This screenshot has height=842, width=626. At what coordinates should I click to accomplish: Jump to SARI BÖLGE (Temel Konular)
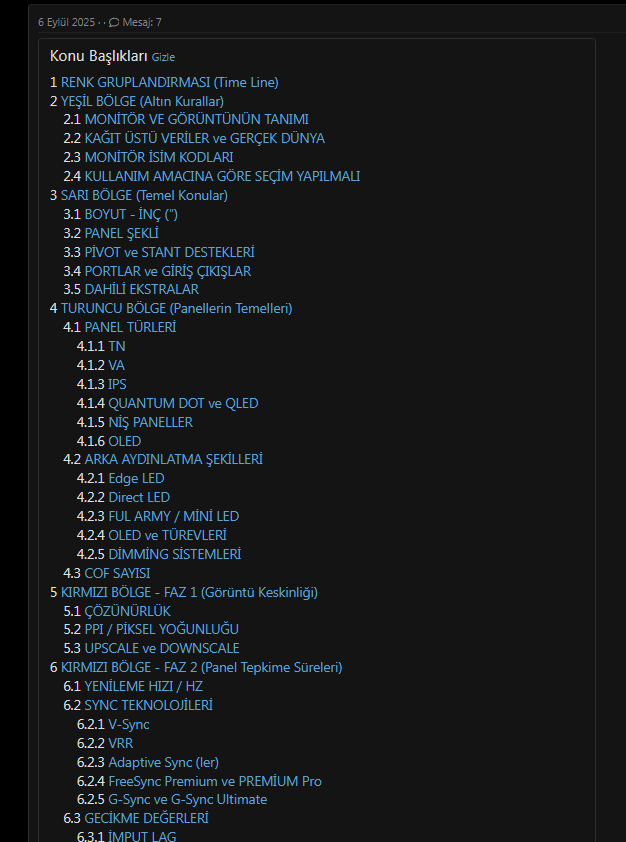[144, 195]
